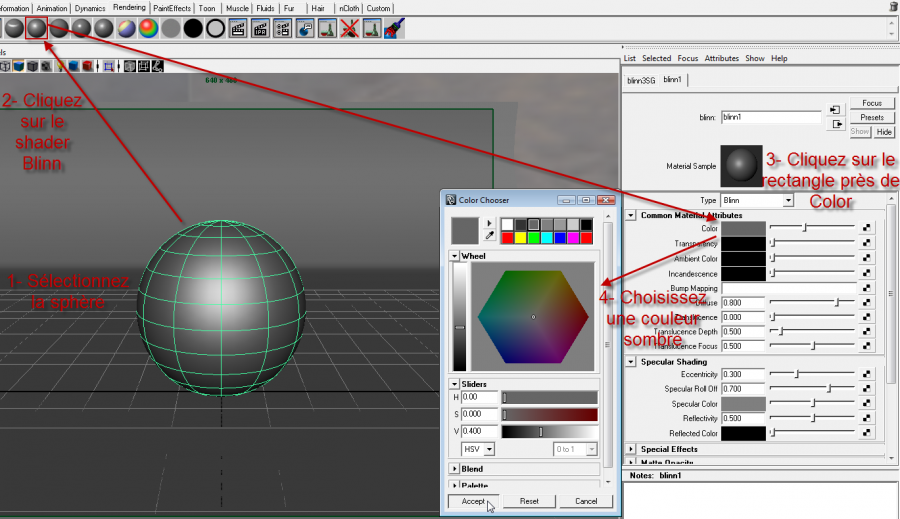Click the ramp shader rainbow sphere icon
Viewport: 900px width, 519px height.
coord(148,29)
